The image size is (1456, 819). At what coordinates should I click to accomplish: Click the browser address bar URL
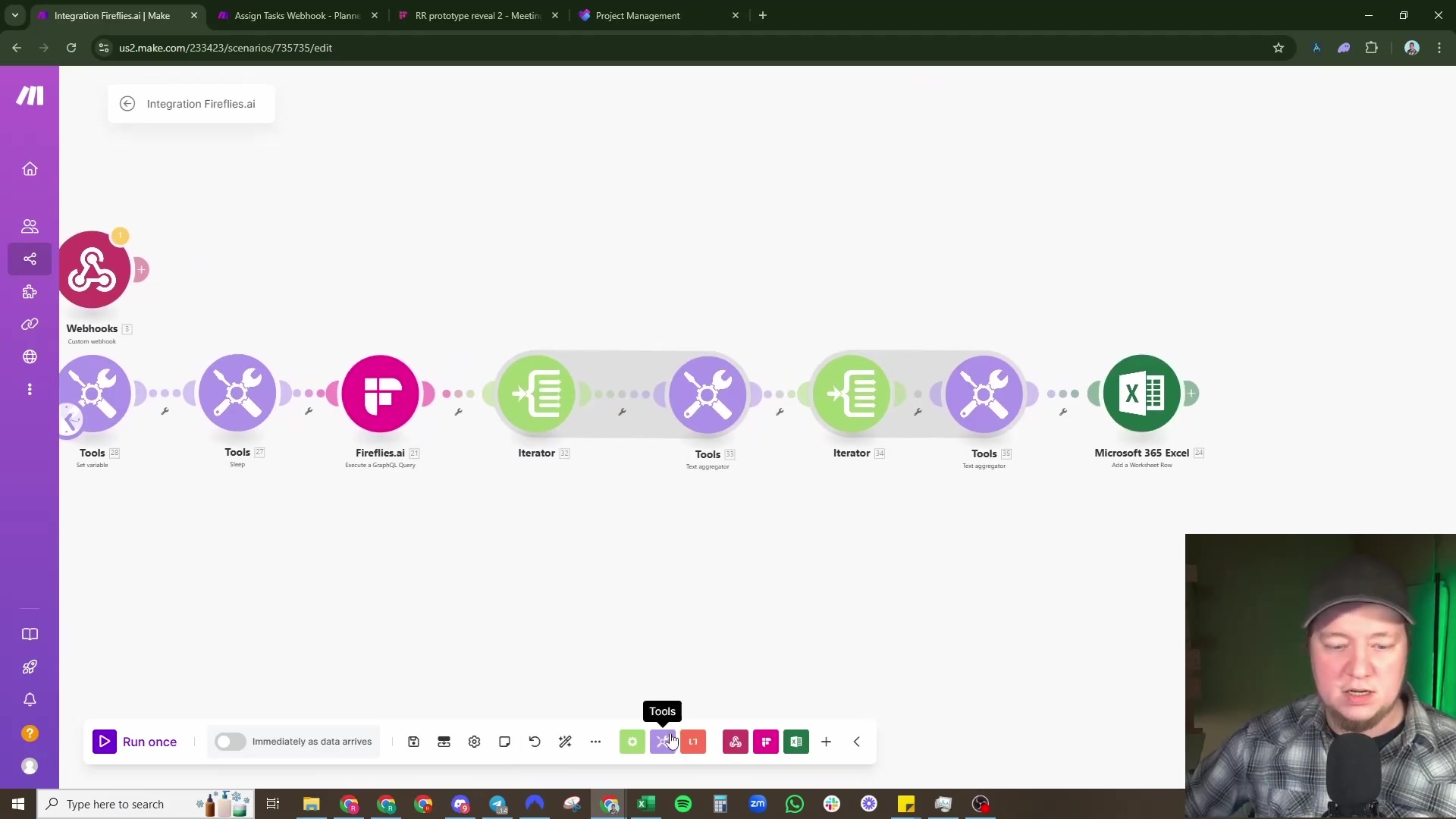pos(225,48)
